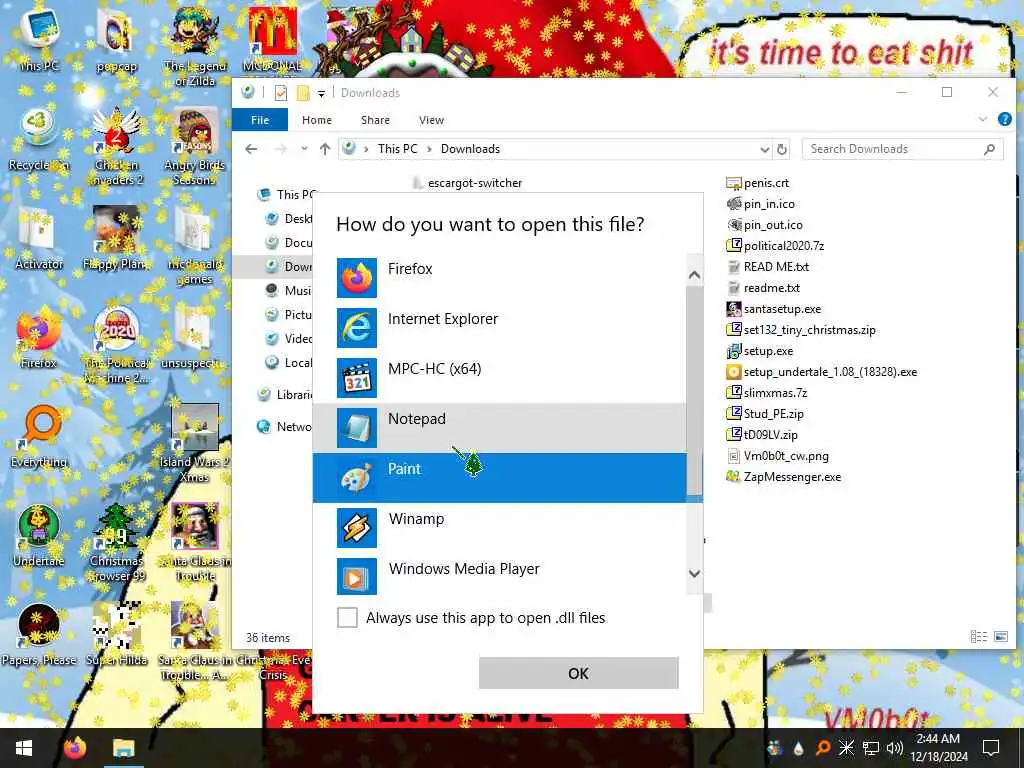This screenshot has height=768, width=1024.
Task: Select tD09LV.zip archive
Action: (762, 434)
